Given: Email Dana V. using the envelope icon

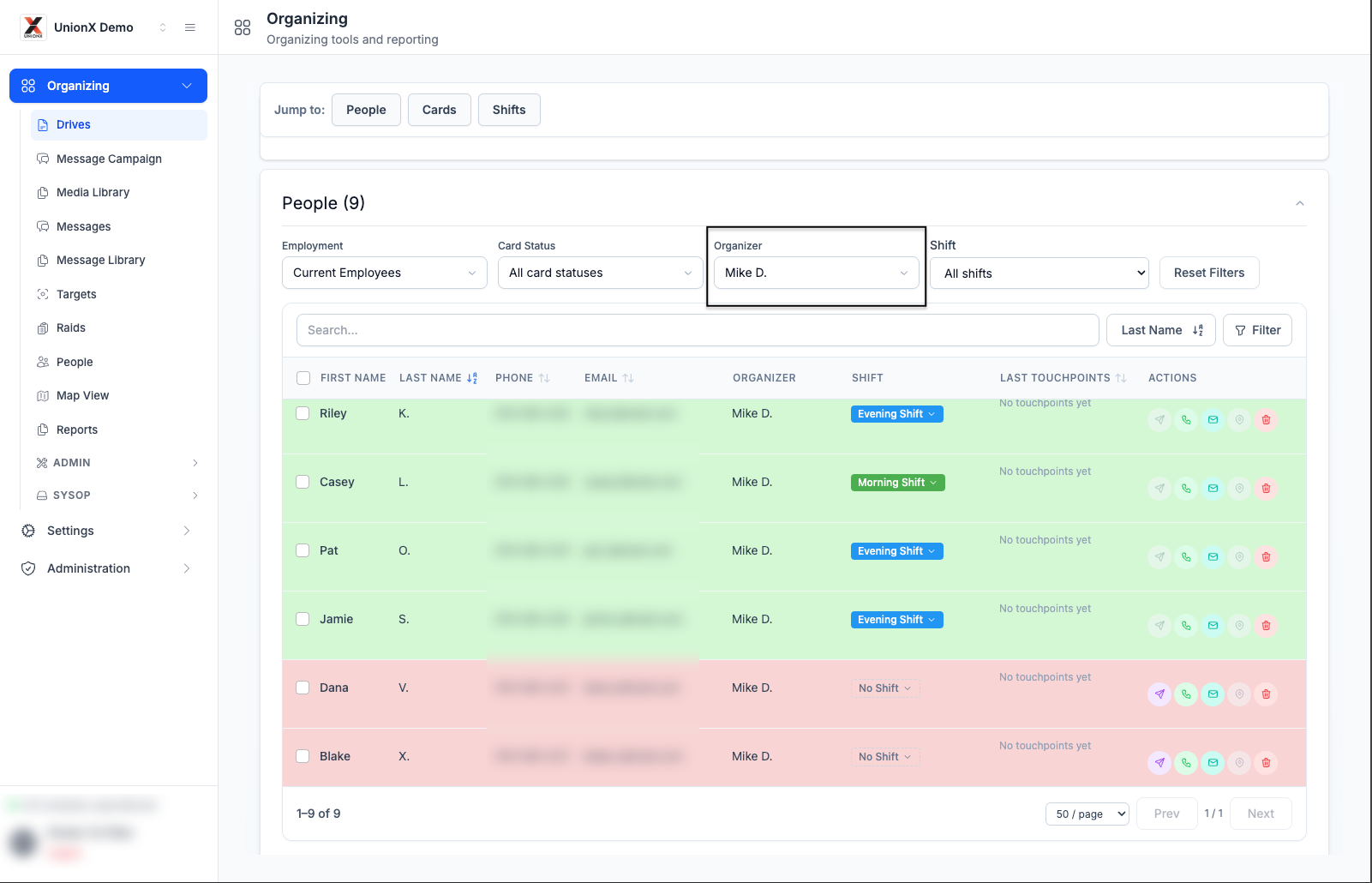Looking at the screenshot, I should tap(1213, 694).
